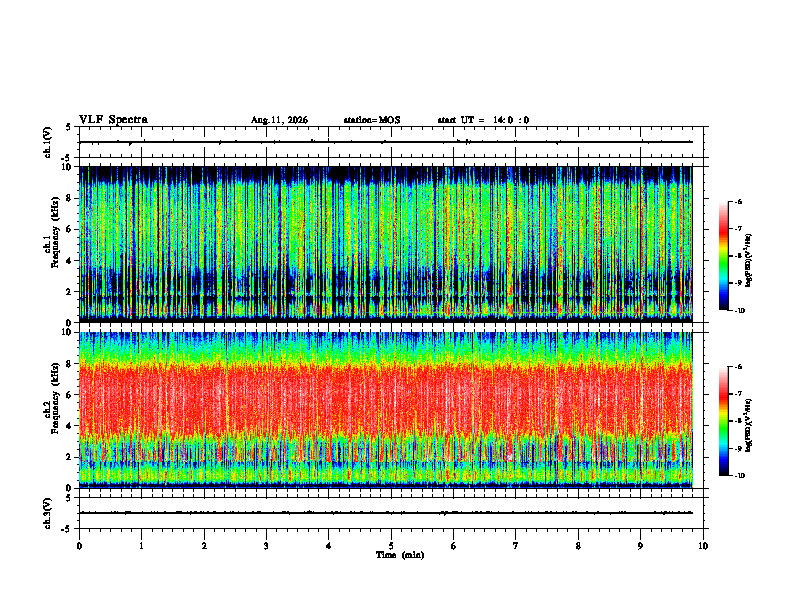Click the ch.3(V) waveform panel label

click(x=47, y=513)
